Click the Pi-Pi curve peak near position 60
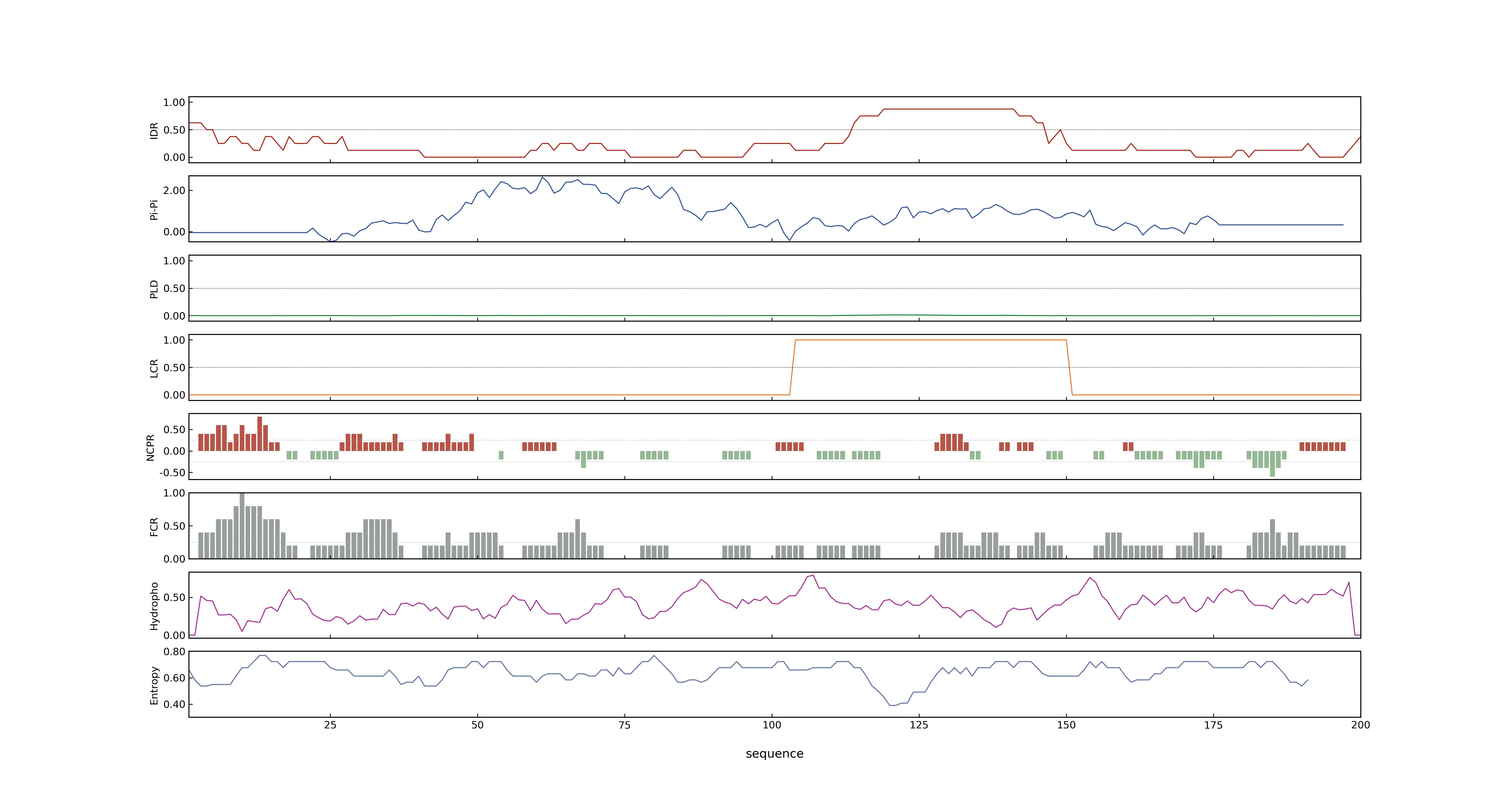 542,177
